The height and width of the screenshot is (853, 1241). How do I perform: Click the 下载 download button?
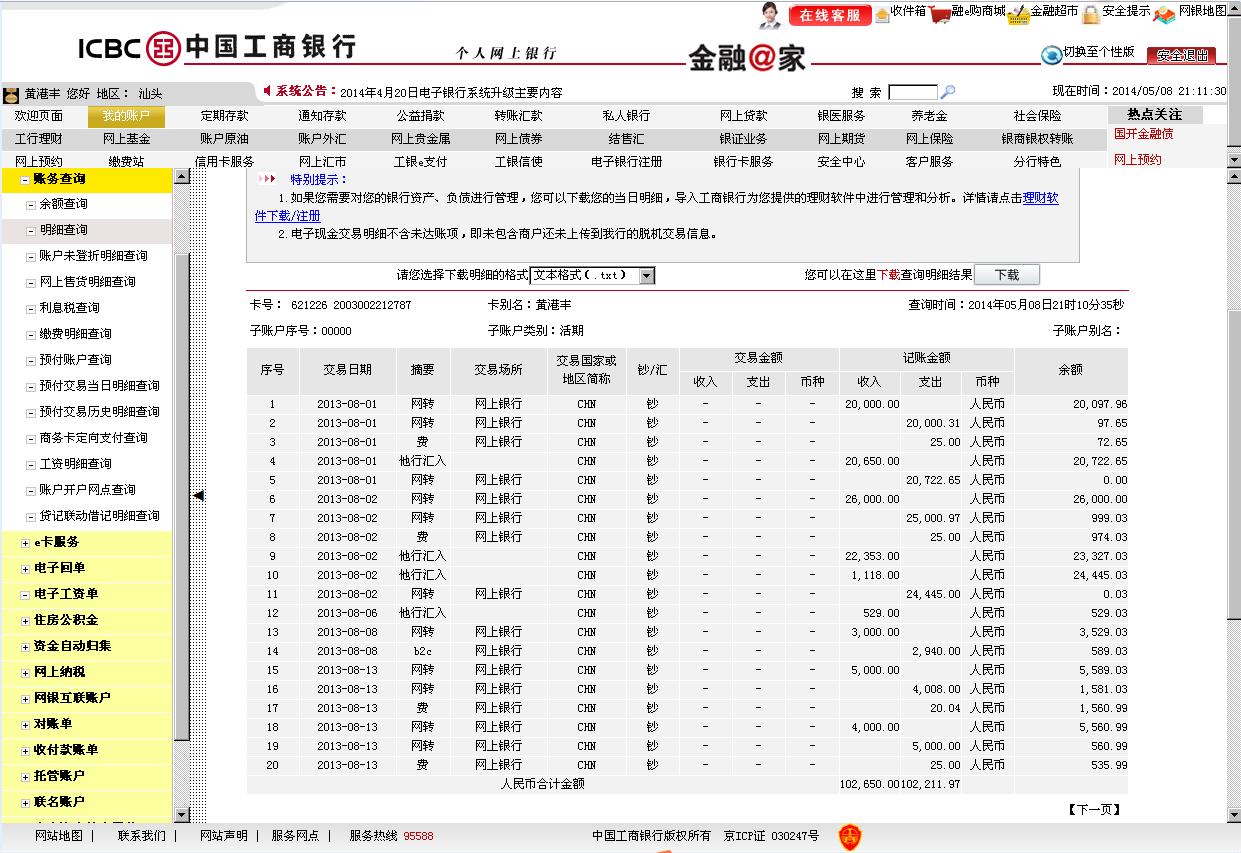[1007, 275]
